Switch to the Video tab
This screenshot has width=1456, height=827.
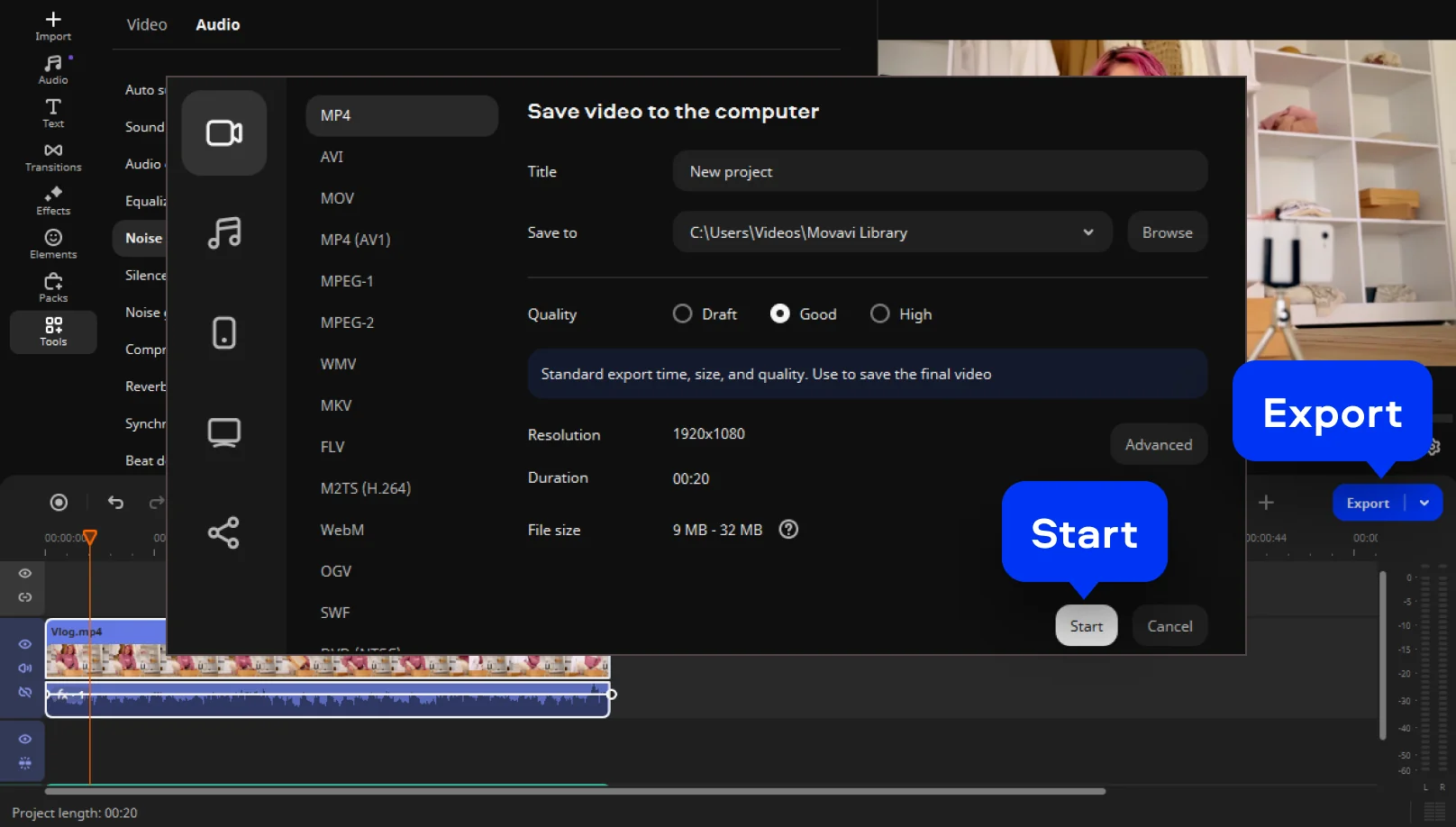click(147, 25)
